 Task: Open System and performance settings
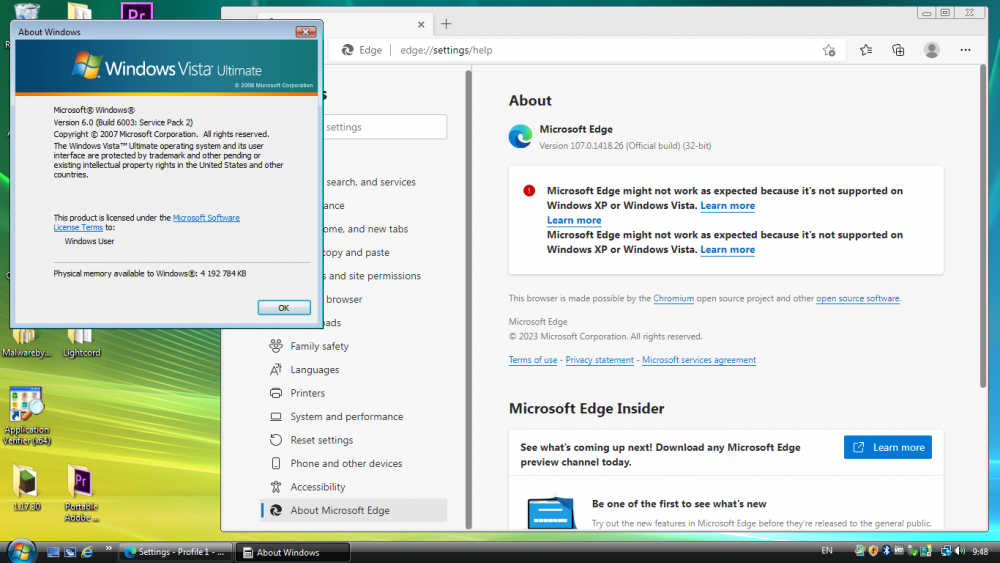(x=346, y=417)
